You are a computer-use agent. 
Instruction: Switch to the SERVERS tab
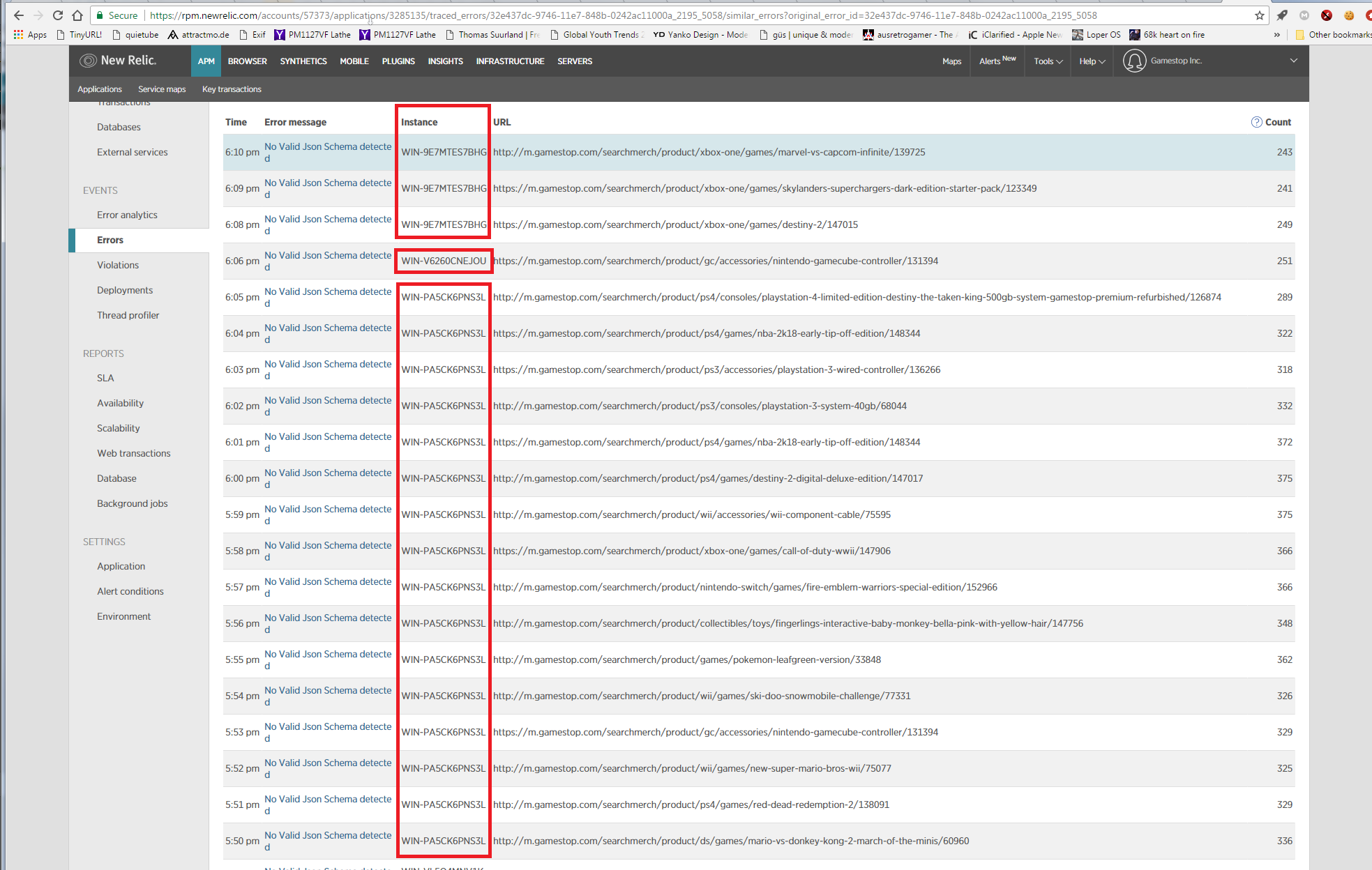[x=575, y=61]
